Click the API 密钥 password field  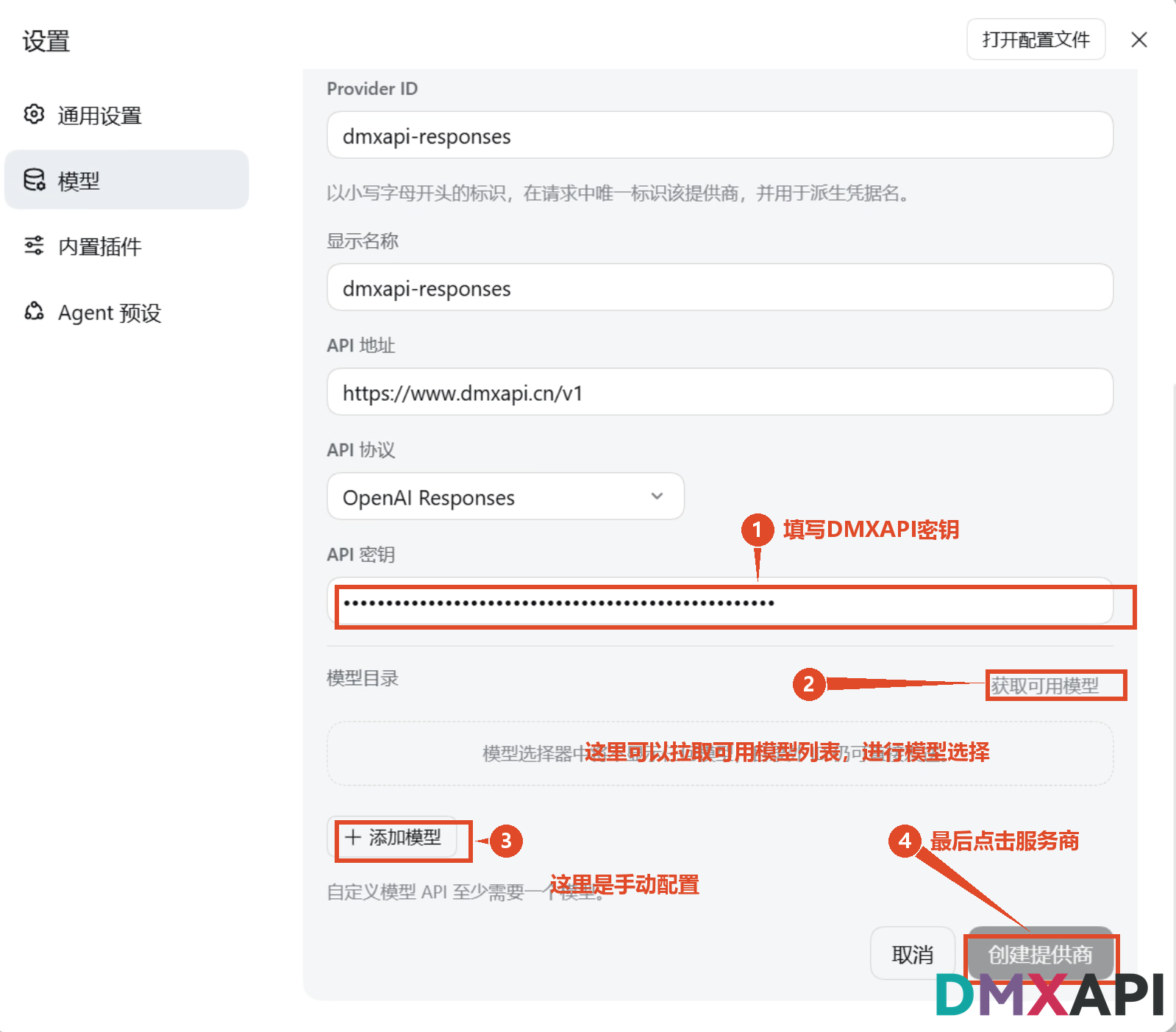tap(720, 602)
